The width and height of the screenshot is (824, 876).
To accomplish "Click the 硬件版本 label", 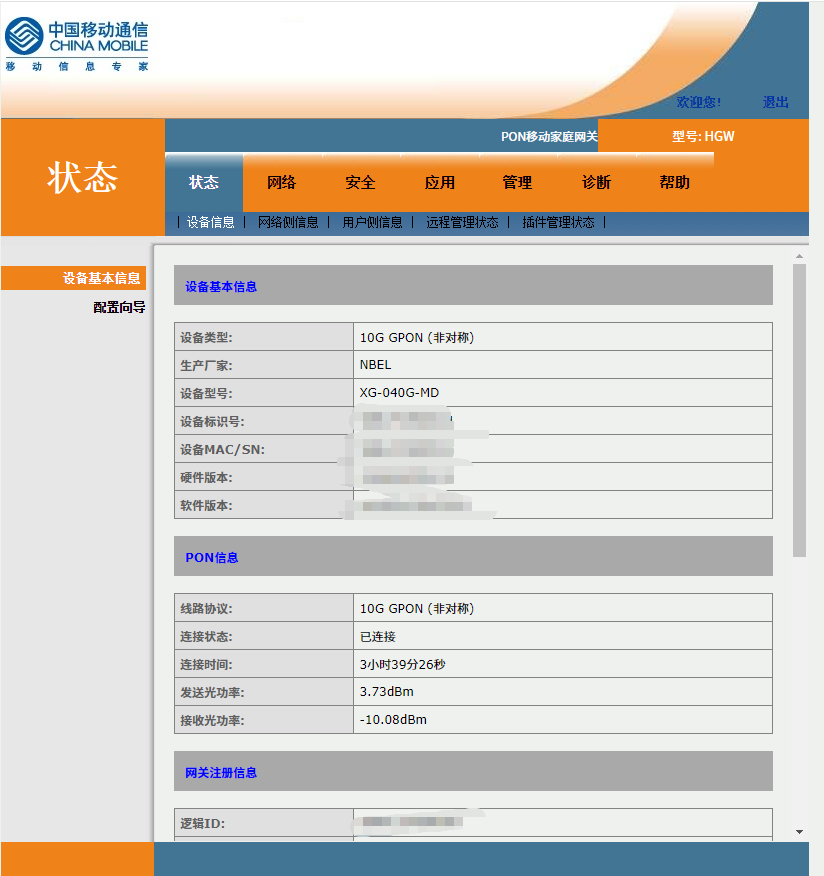I will pos(206,478).
